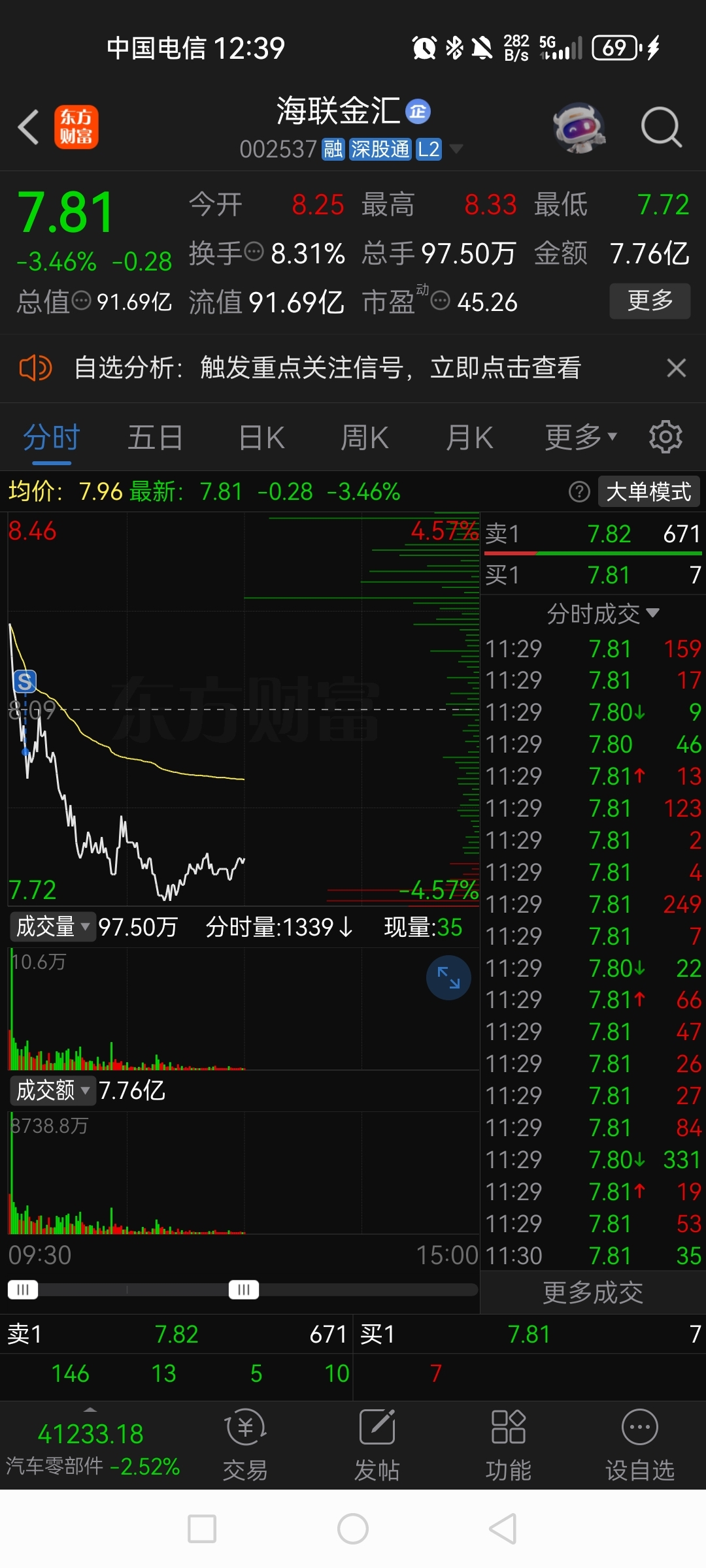Dismiss the 自选分析 banner
This screenshot has width=706, height=1568.
(x=677, y=368)
